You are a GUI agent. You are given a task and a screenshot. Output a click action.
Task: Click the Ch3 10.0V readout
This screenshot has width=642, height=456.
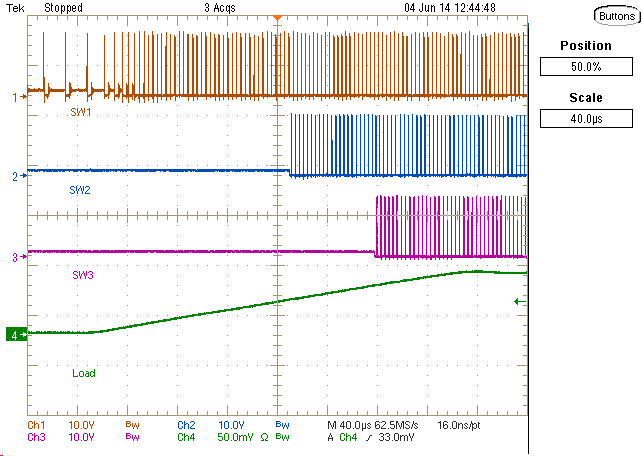coord(60,437)
